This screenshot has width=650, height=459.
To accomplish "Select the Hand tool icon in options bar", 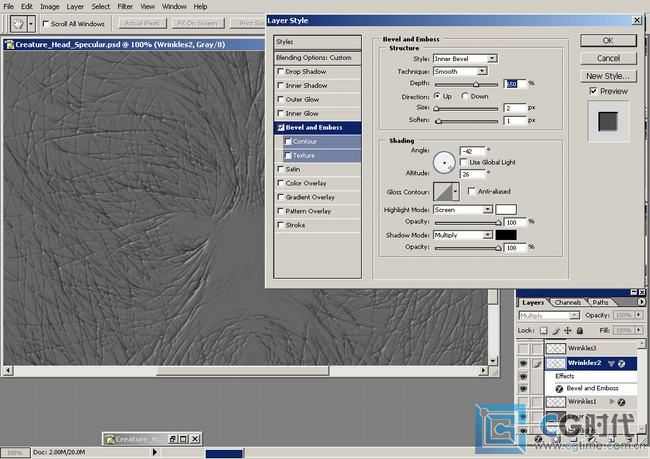I will tap(17, 24).
